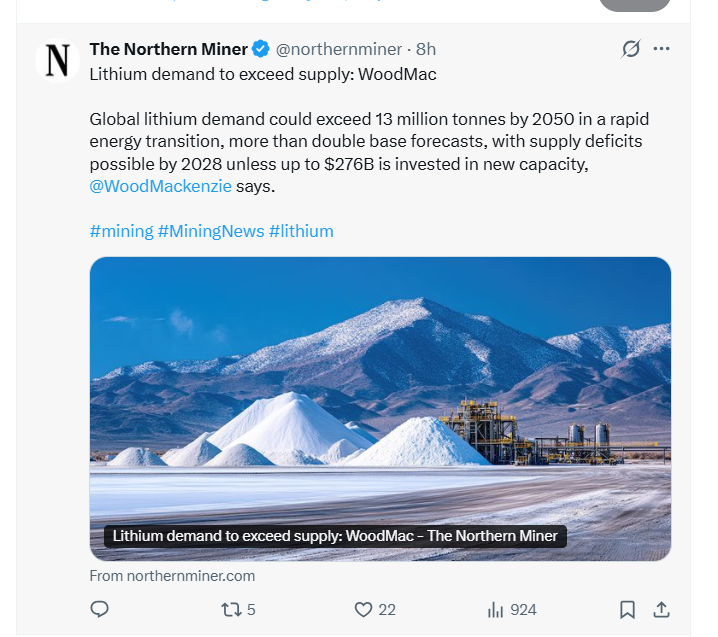Open The Northern Miner account name

(x=168, y=49)
